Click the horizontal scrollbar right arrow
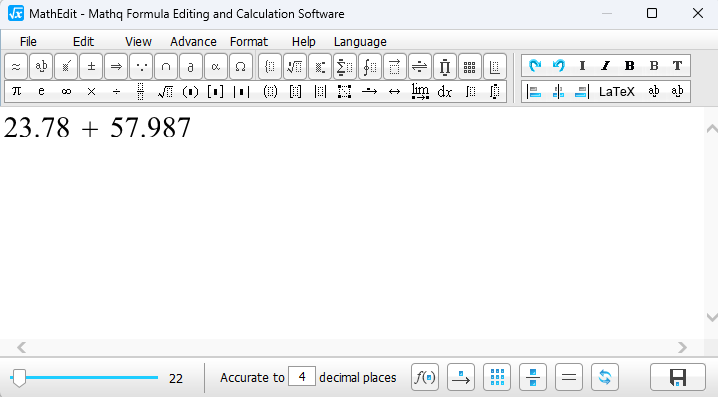 click(x=682, y=348)
